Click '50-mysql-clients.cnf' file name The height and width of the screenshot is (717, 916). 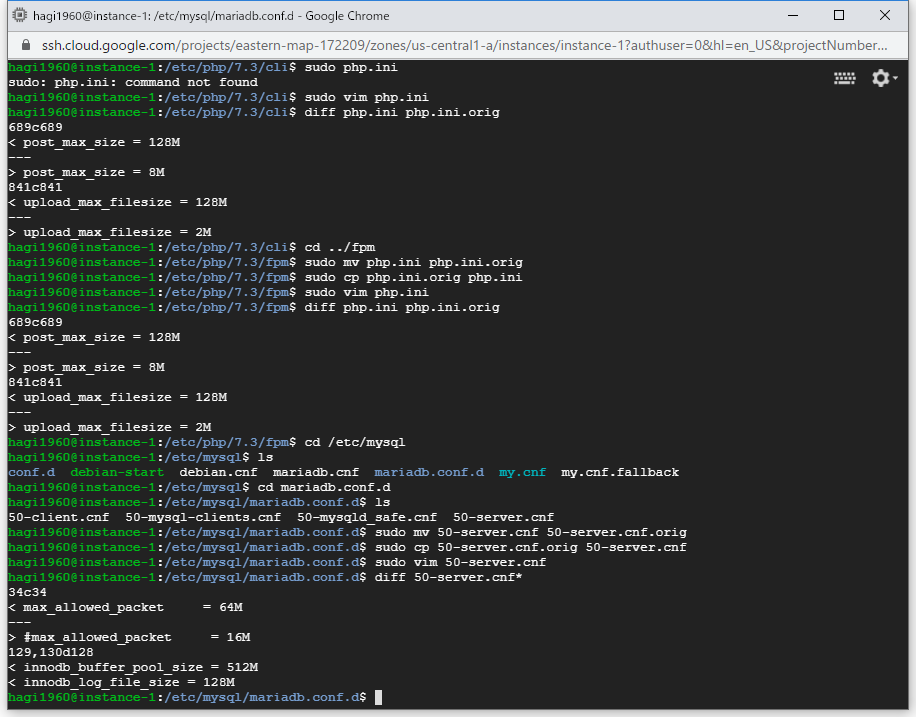click(x=203, y=517)
